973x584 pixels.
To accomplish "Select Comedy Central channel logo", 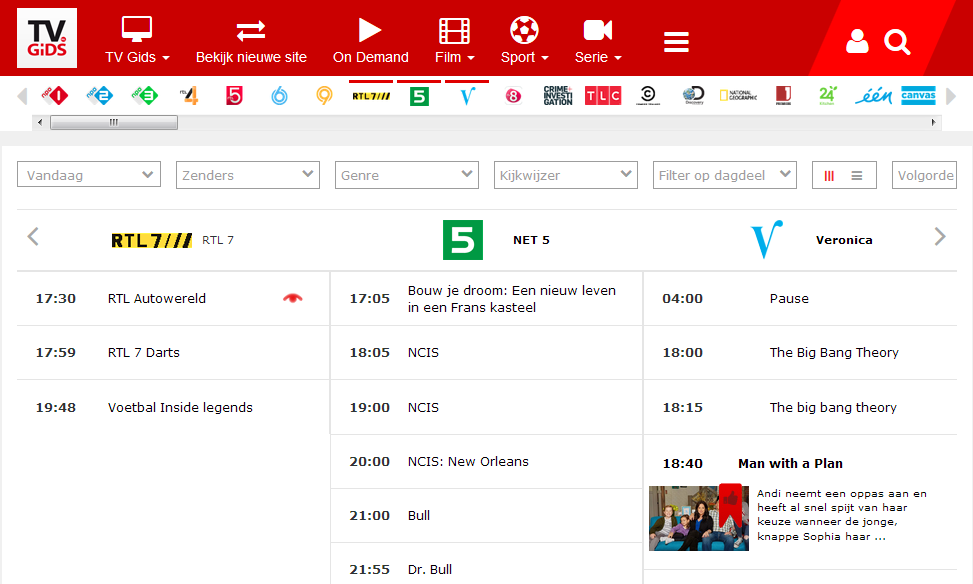I will (648, 96).
